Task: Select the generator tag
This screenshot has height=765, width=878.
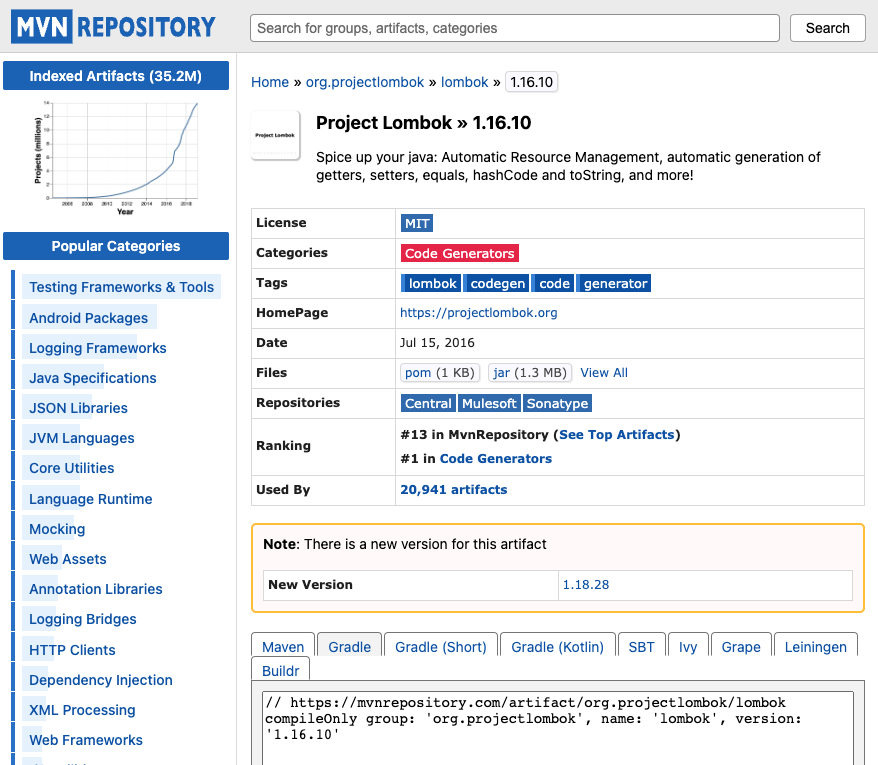Action: pos(615,283)
